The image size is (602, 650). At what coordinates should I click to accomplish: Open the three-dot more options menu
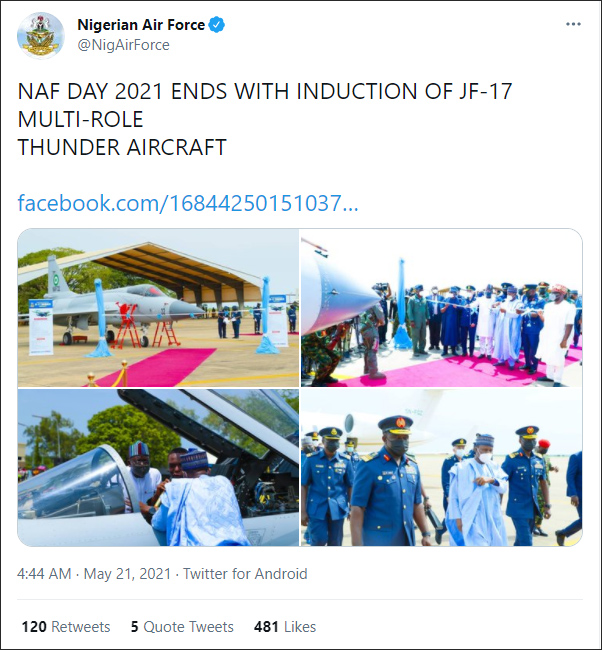573,24
